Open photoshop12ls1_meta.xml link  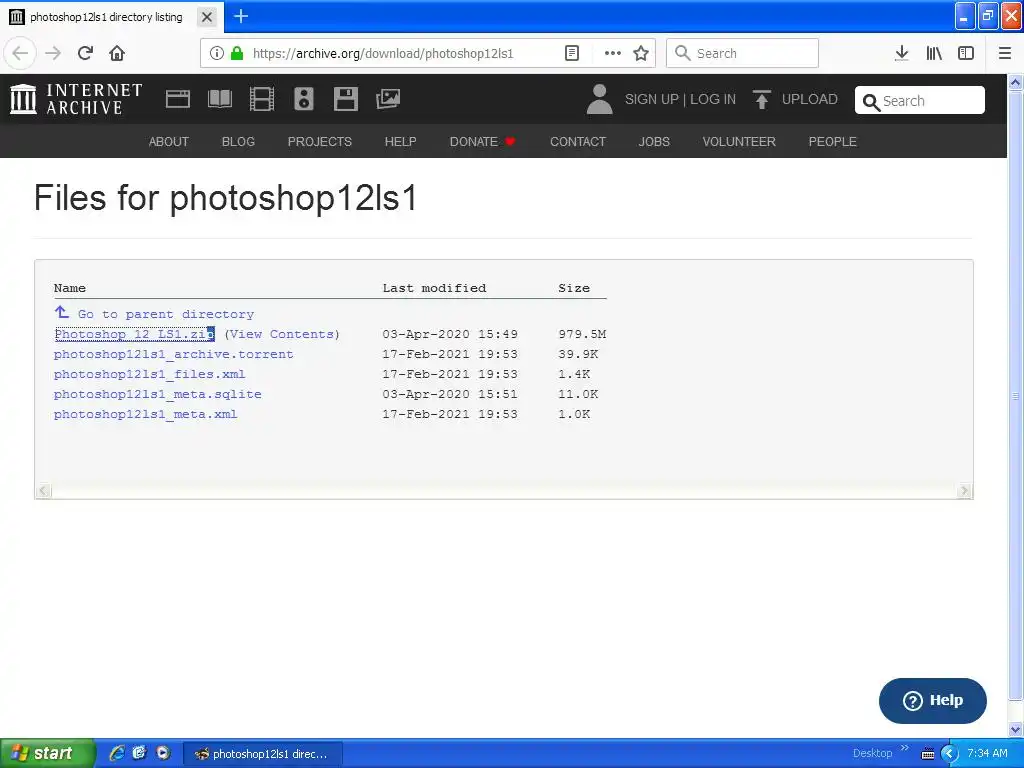(x=145, y=414)
